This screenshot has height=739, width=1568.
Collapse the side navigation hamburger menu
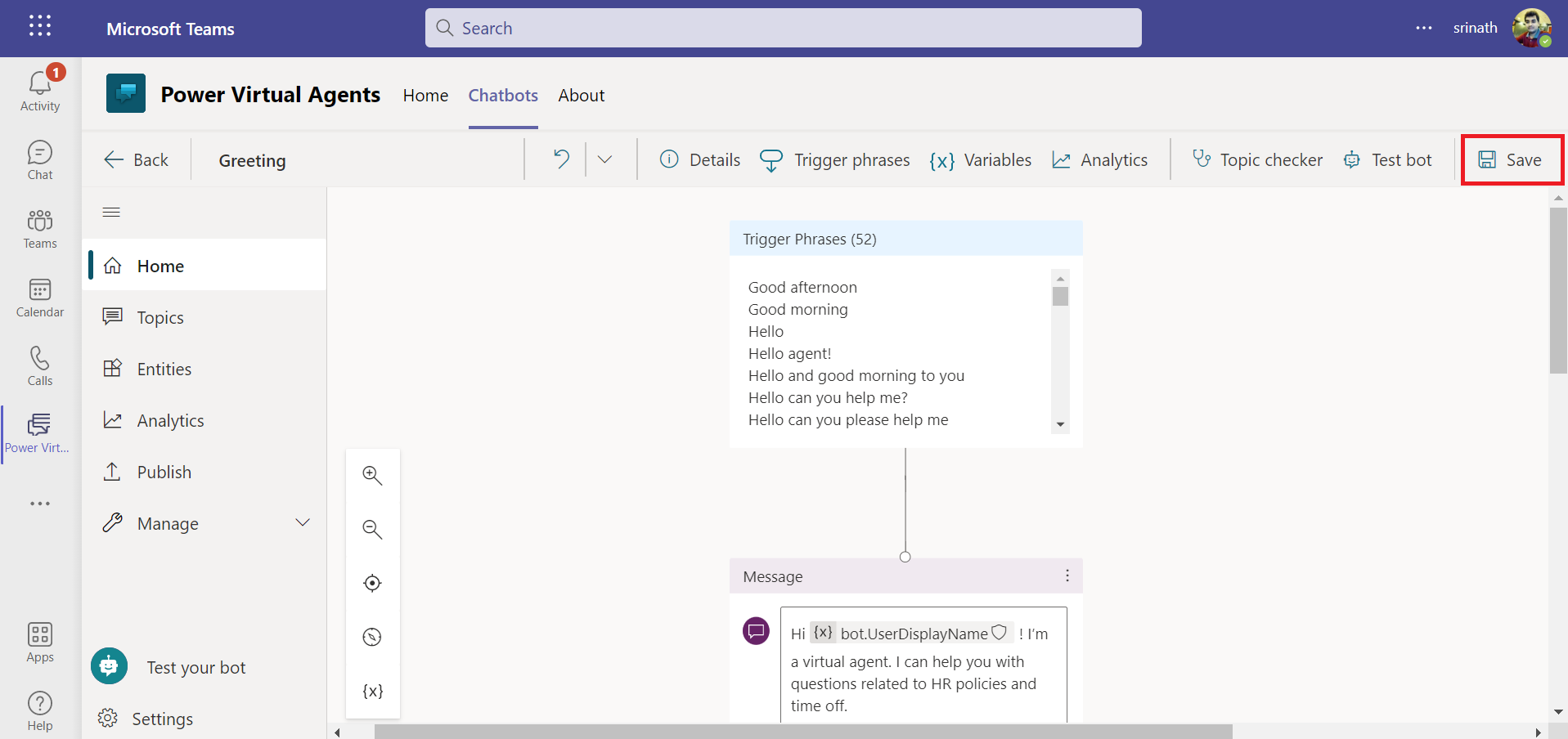click(x=111, y=213)
